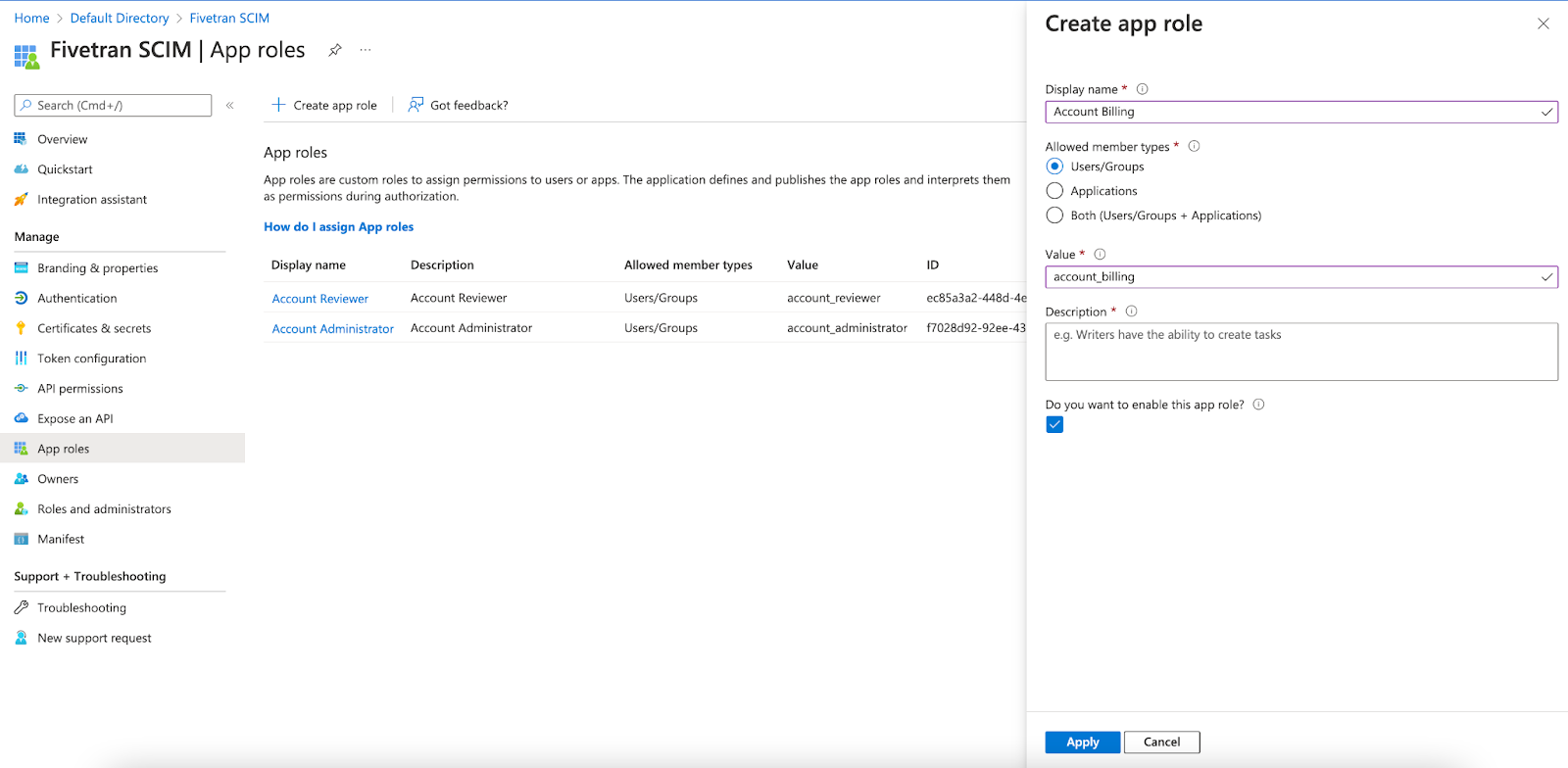Open the Account Reviewer role link
This screenshot has width=1568, height=768.
320,299
